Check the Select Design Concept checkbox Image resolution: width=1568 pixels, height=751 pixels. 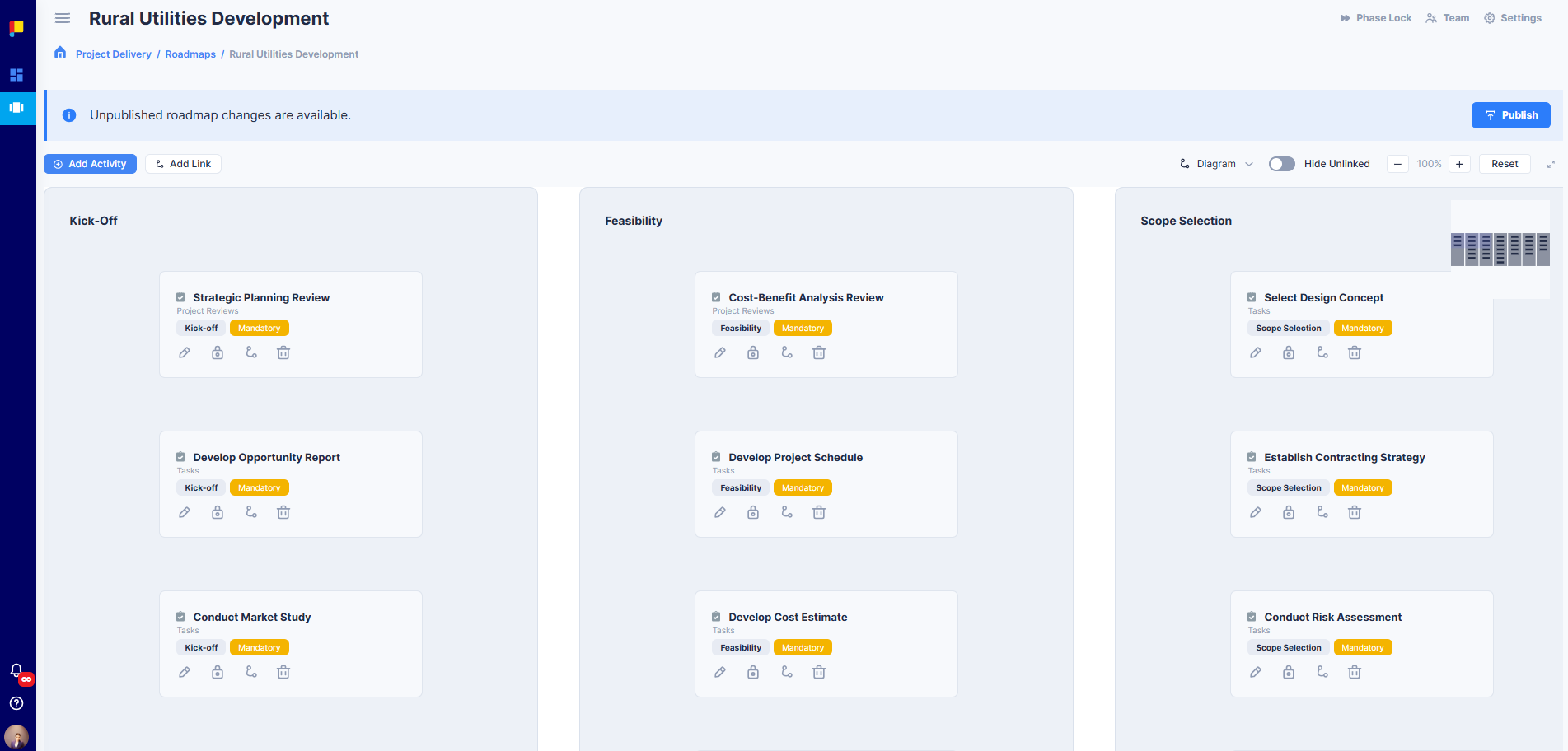click(1252, 296)
